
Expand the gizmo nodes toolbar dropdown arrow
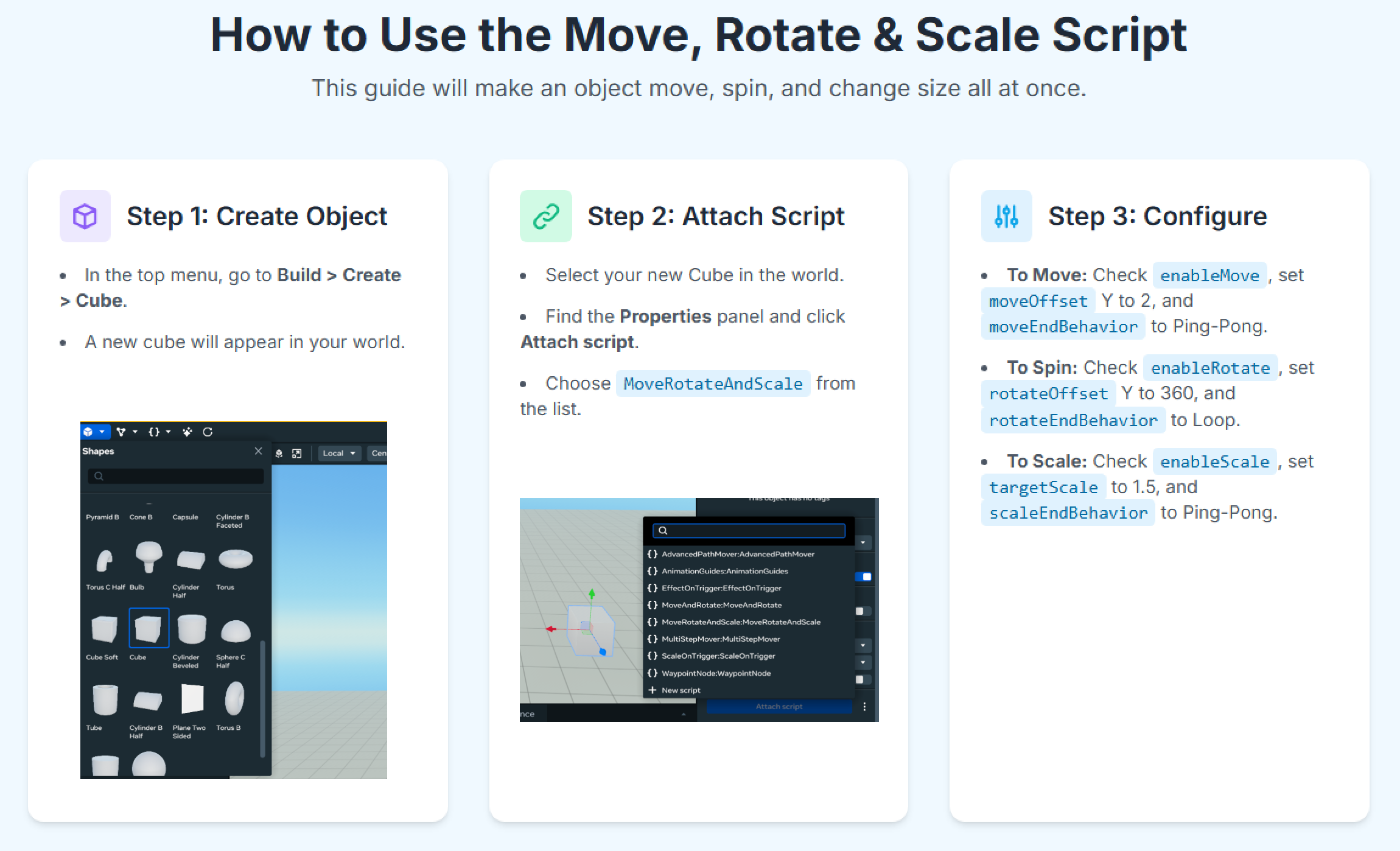pyautogui.click(x=135, y=432)
